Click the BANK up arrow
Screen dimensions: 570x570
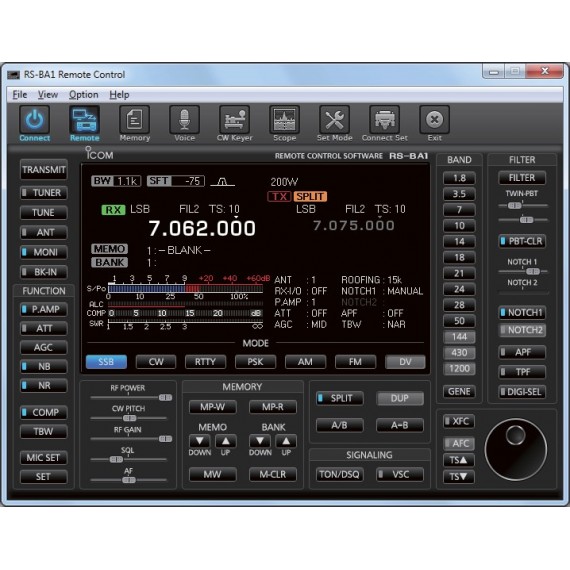286,441
